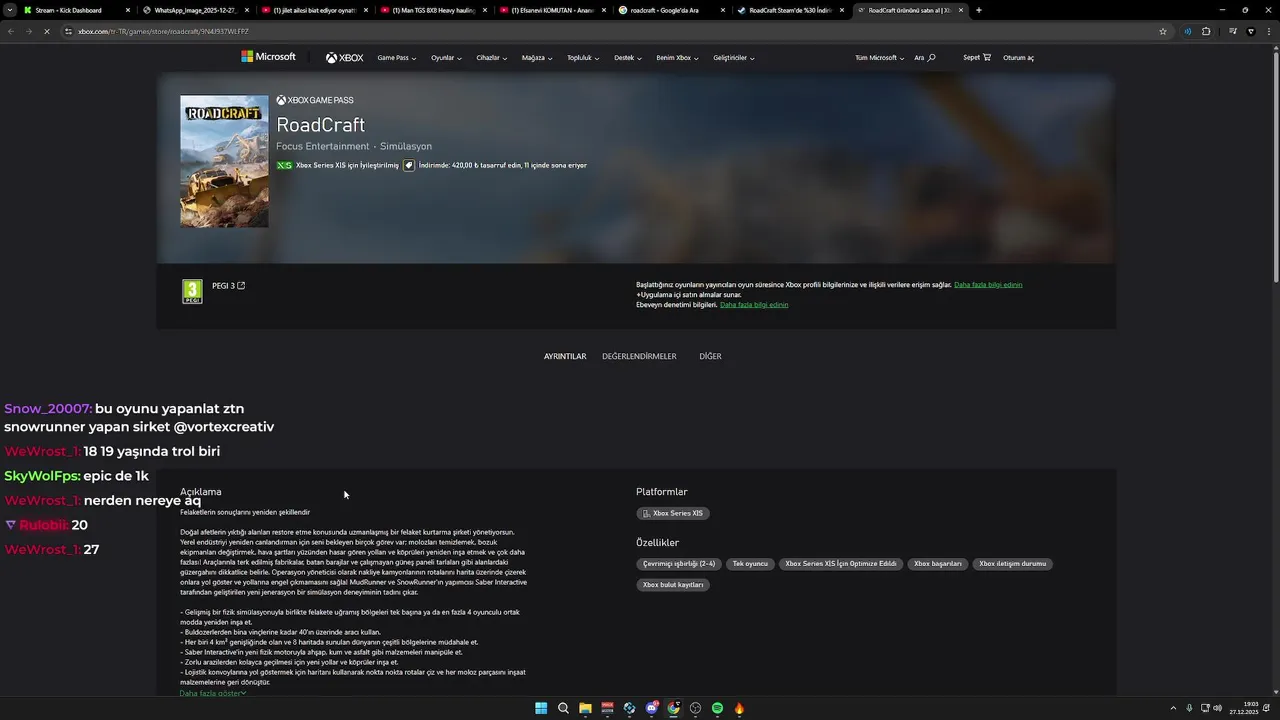Click the Xbox Game Pass badge
Image resolution: width=1280 pixels, height=720 pixels.
point(315,100)
